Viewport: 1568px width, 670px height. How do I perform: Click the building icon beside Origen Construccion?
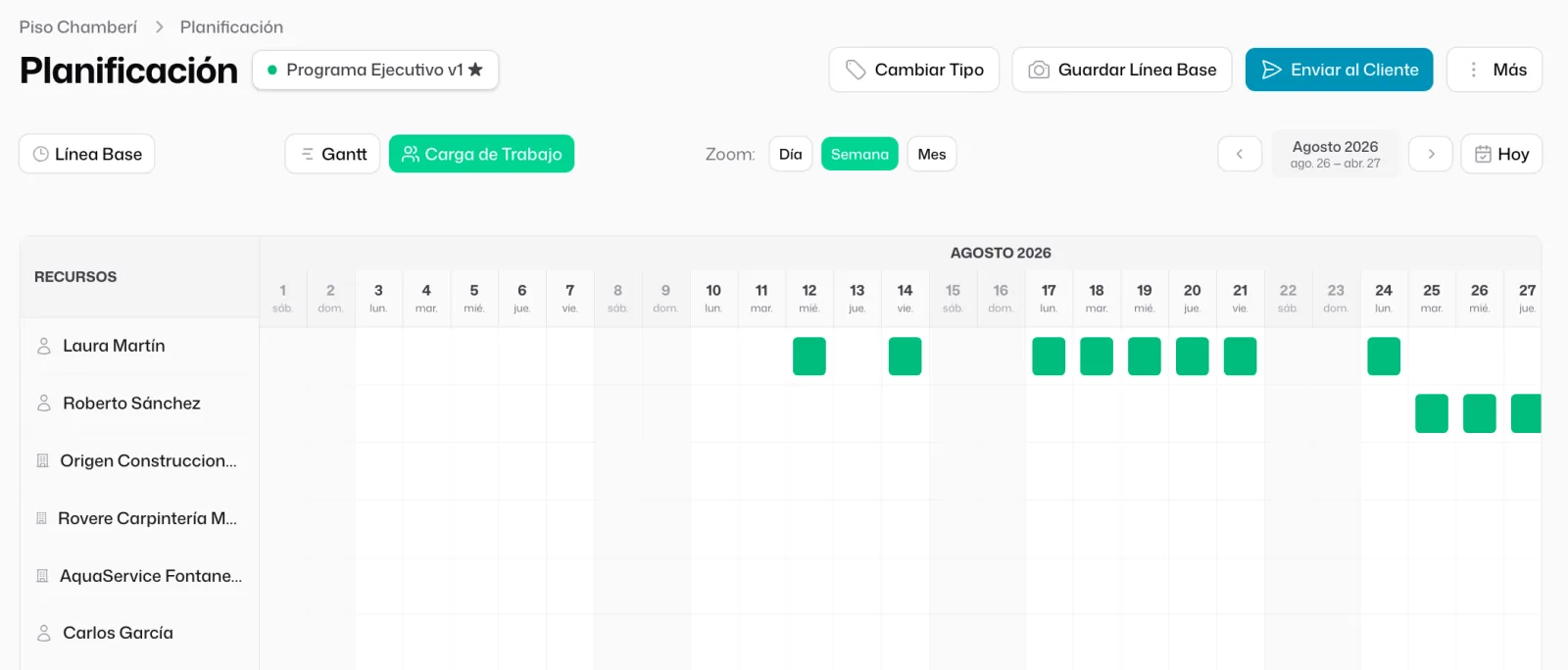point(42,460)
